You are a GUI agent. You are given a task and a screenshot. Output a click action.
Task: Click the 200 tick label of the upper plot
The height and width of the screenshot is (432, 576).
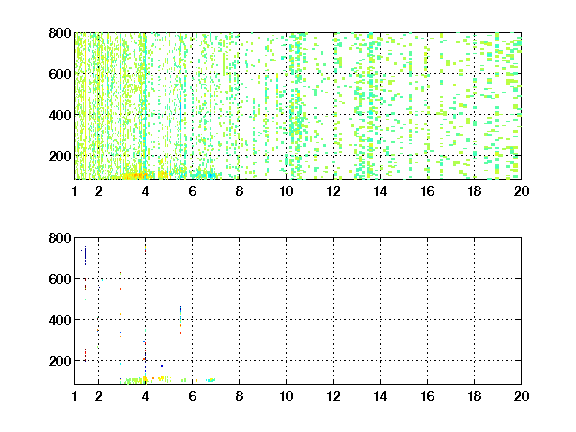point(60,156)
